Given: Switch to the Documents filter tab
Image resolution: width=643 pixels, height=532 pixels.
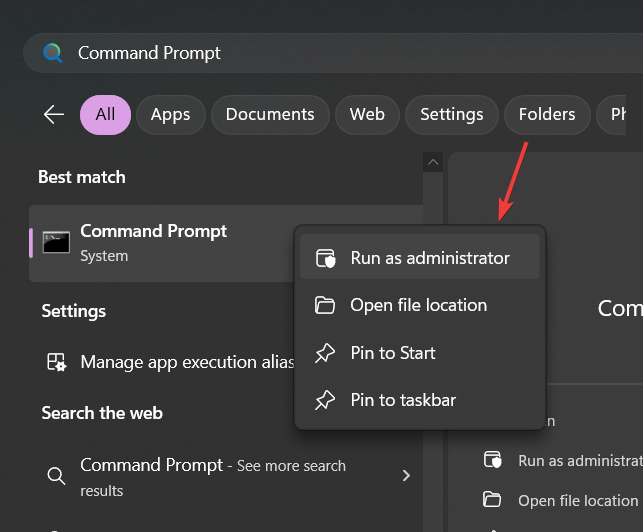Looking at the screenshot, I should (270, 115).
